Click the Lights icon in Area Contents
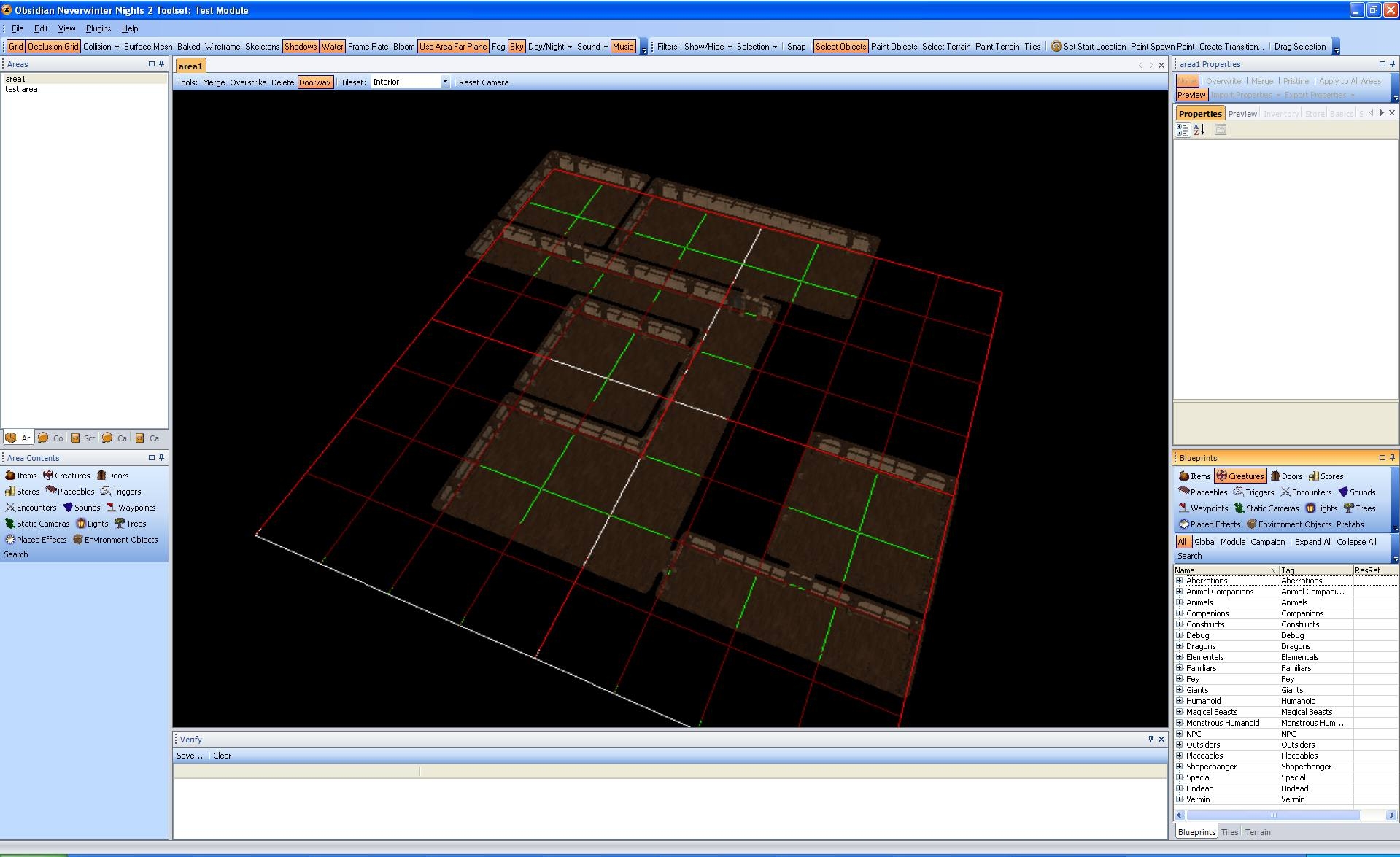This screenshot has height=857, width=1400. [81, 524]
